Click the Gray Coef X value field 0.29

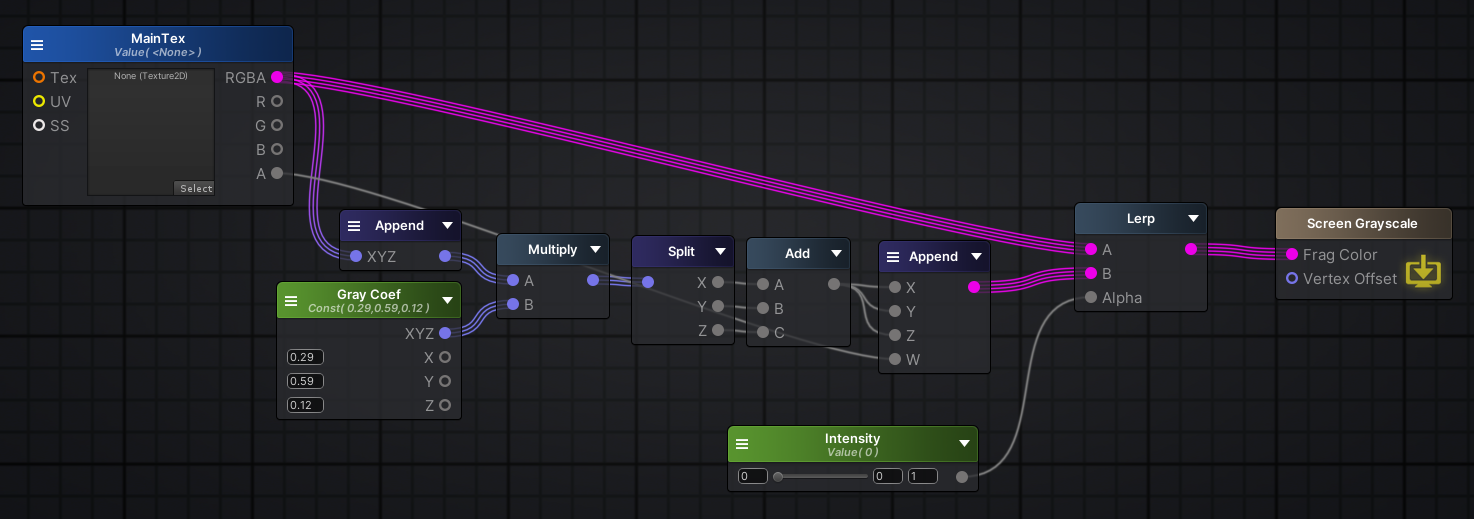[305, 357]
